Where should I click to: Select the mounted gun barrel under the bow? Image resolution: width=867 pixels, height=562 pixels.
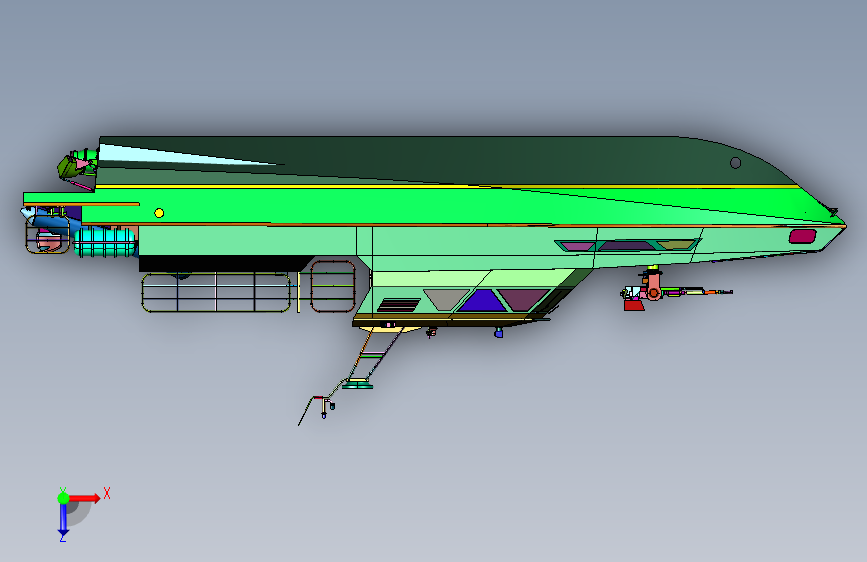(699, 292)
